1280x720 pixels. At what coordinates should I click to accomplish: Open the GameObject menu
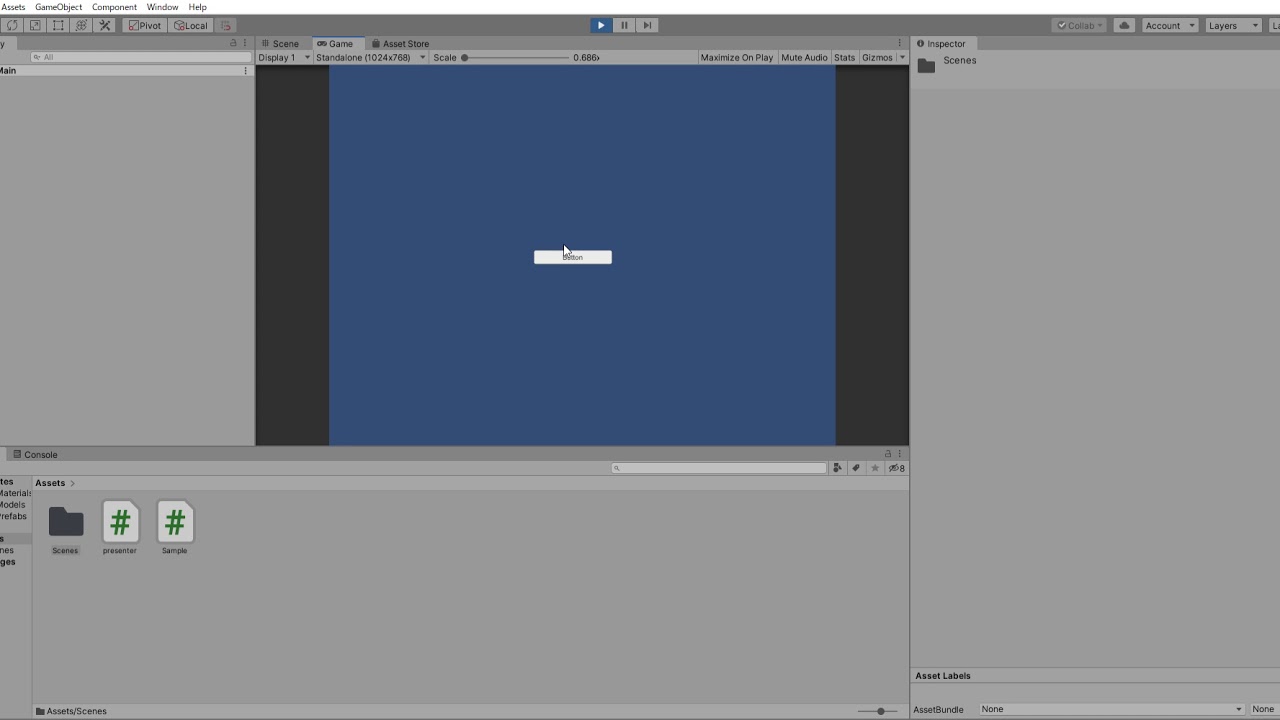59,7
